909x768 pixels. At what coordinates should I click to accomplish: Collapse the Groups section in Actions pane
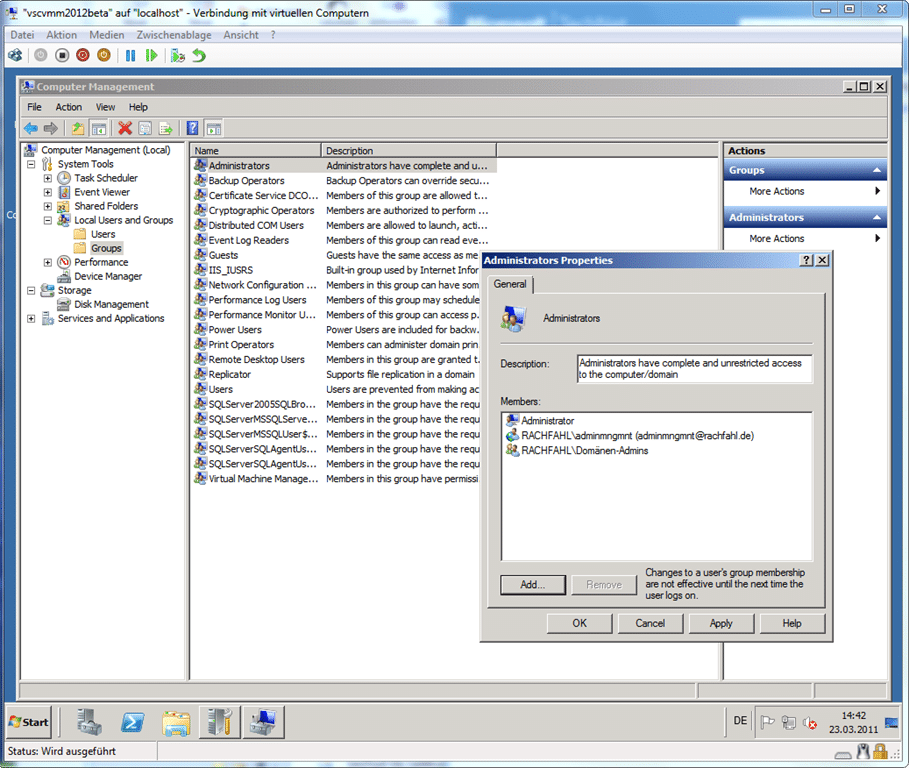click(x=877, y=170)
